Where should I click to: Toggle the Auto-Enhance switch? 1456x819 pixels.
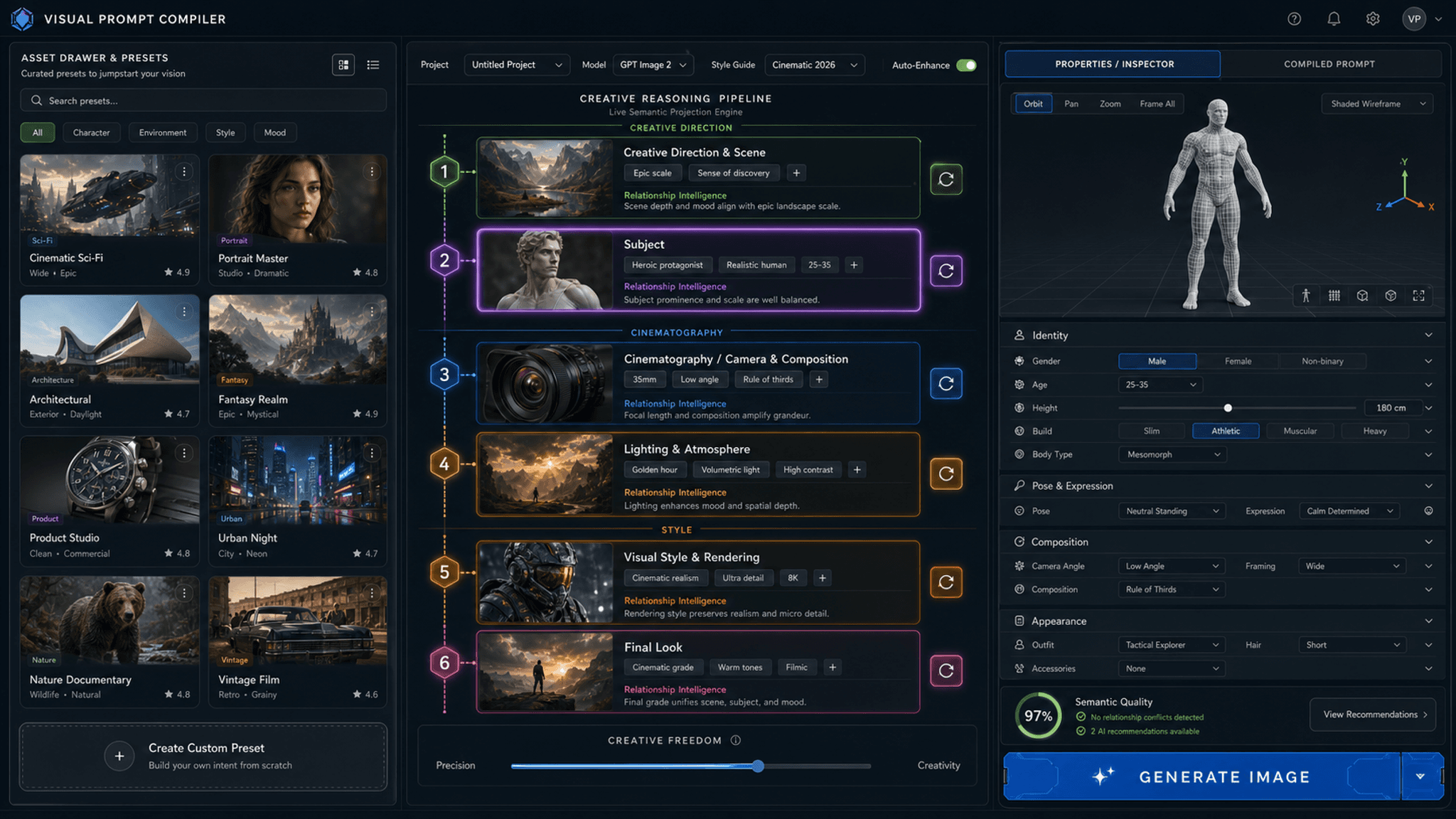[966, 65]
